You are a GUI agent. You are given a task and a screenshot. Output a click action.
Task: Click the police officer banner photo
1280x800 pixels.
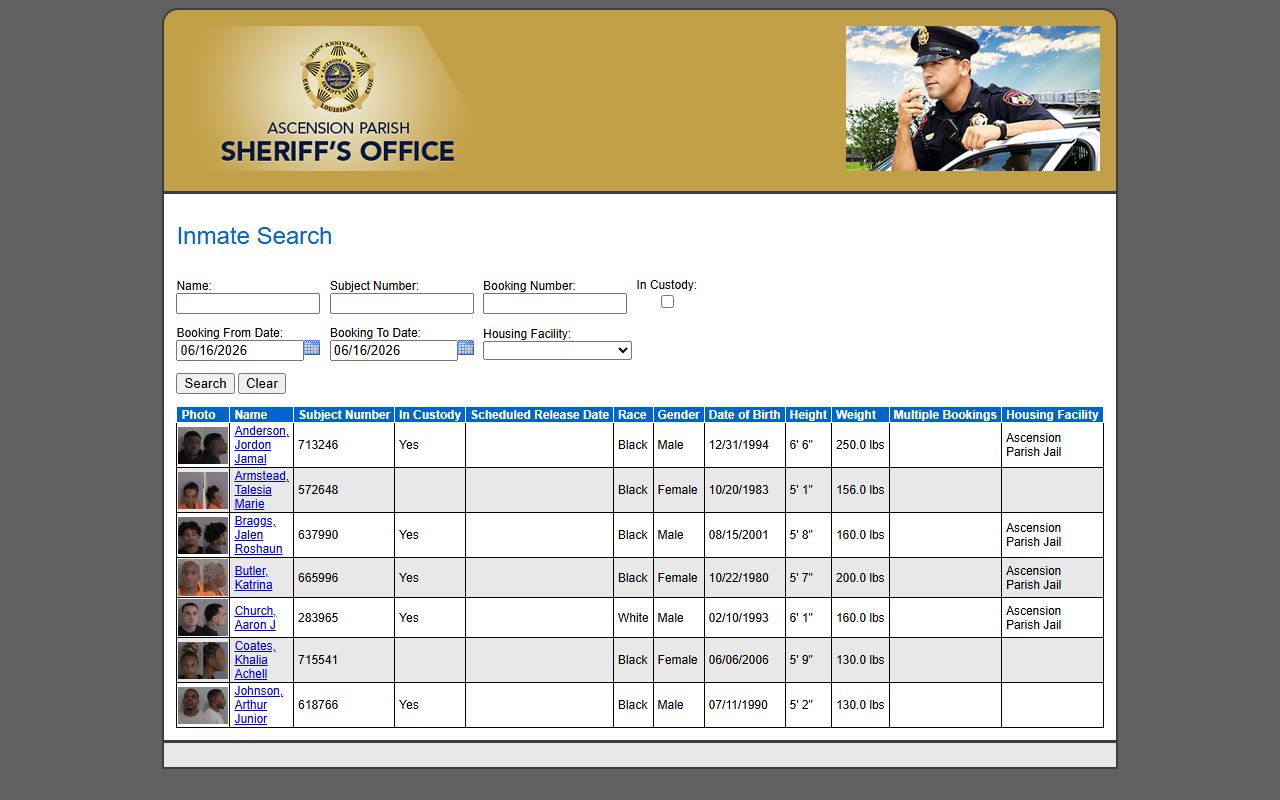pos(972,98)
